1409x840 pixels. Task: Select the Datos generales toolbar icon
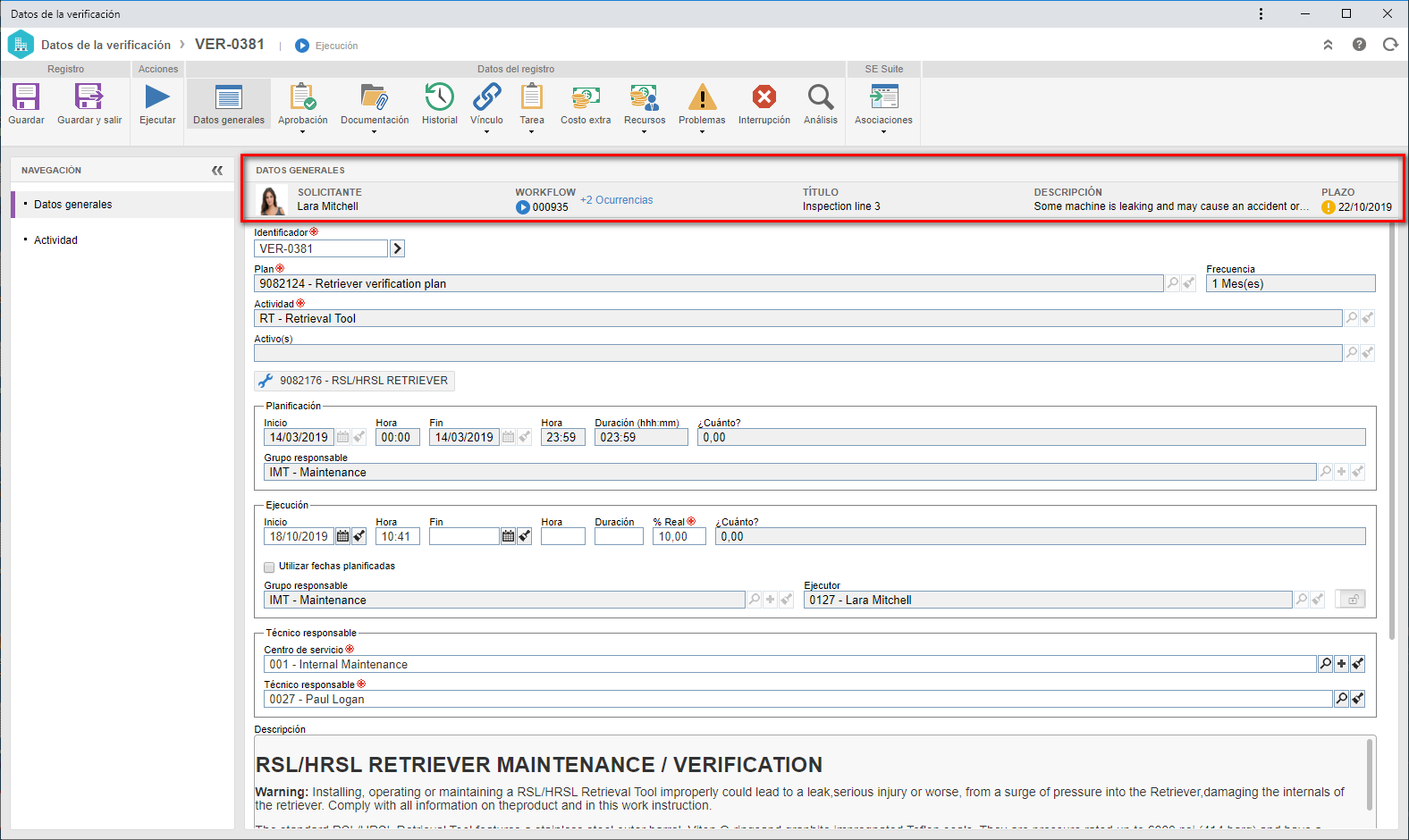pyautogui.click(x=229, y=104)
